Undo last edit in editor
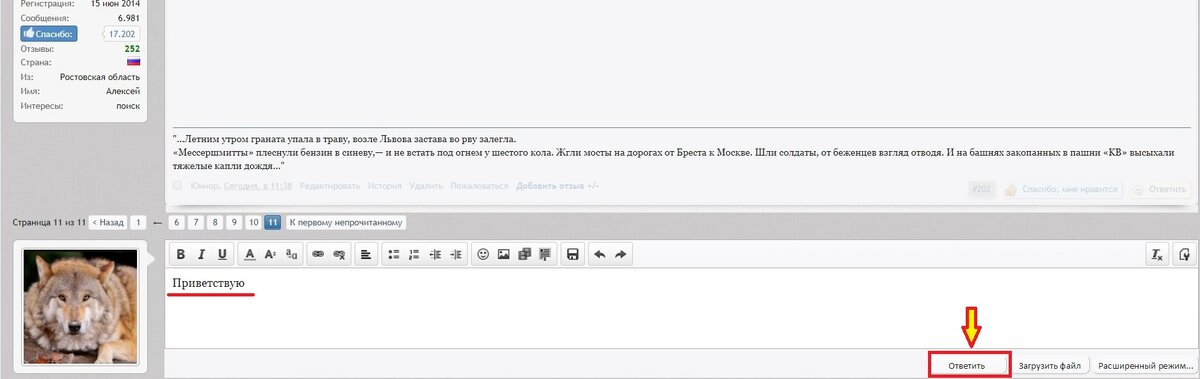This screenshot has height=379, width=1200. tap(600, 255)
